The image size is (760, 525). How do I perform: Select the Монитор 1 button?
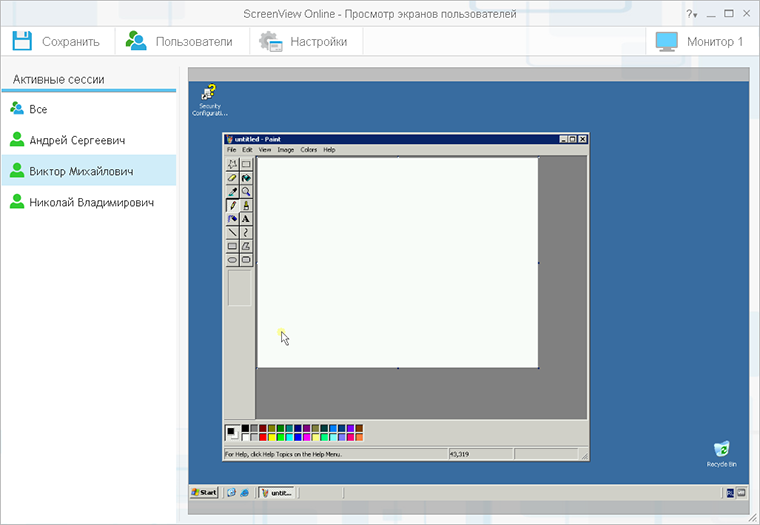coord(699,42)
